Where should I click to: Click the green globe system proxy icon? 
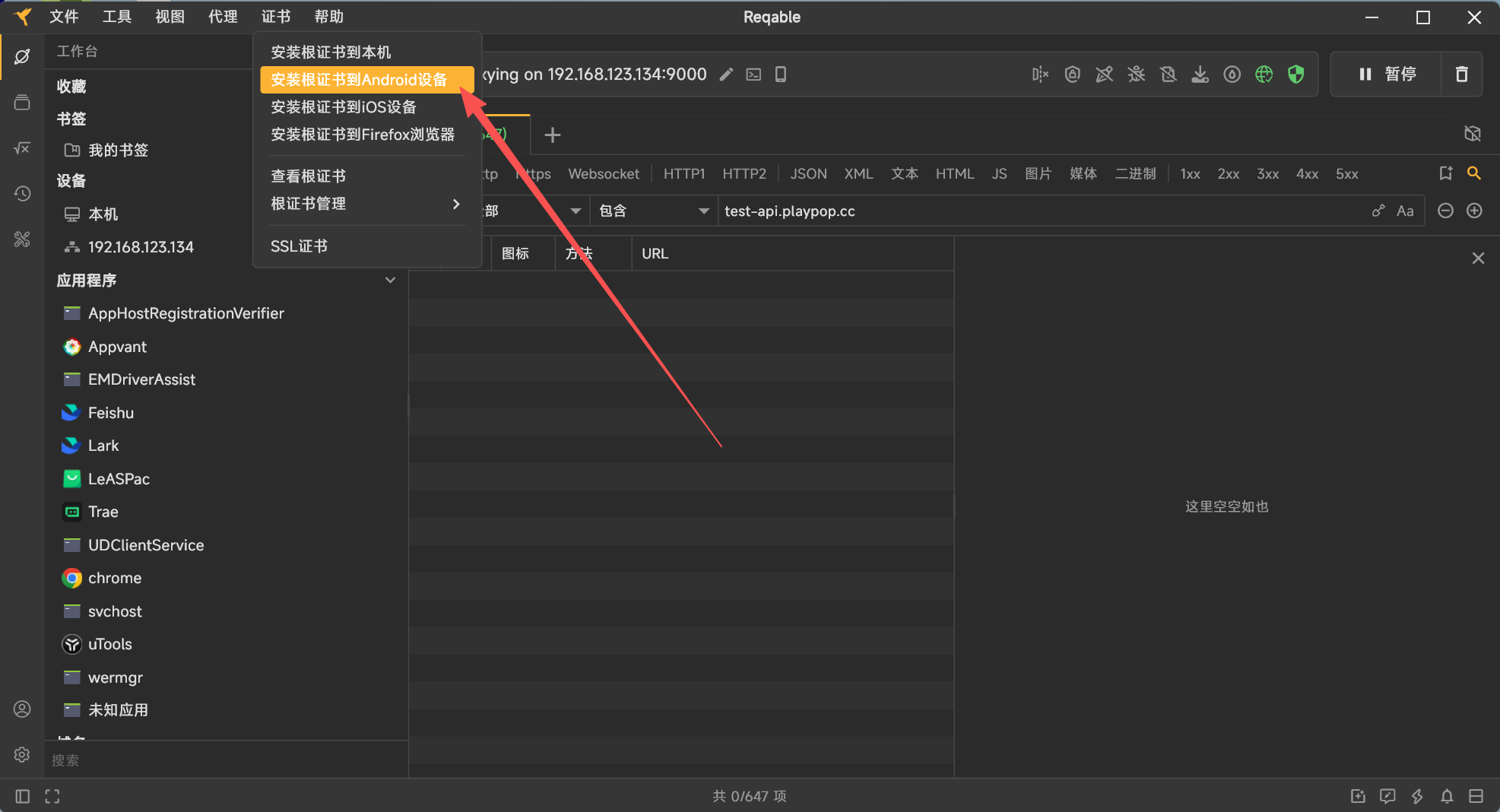coord(1264,75)
